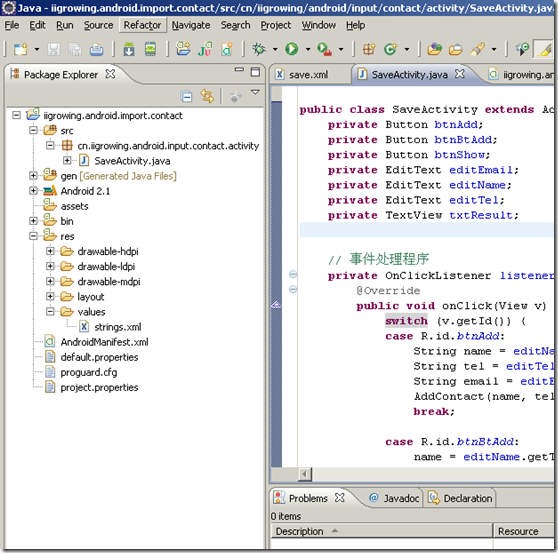Open the Android SDK Manager icon
This screenshot has height=553, width=558.
pos(129,49)
